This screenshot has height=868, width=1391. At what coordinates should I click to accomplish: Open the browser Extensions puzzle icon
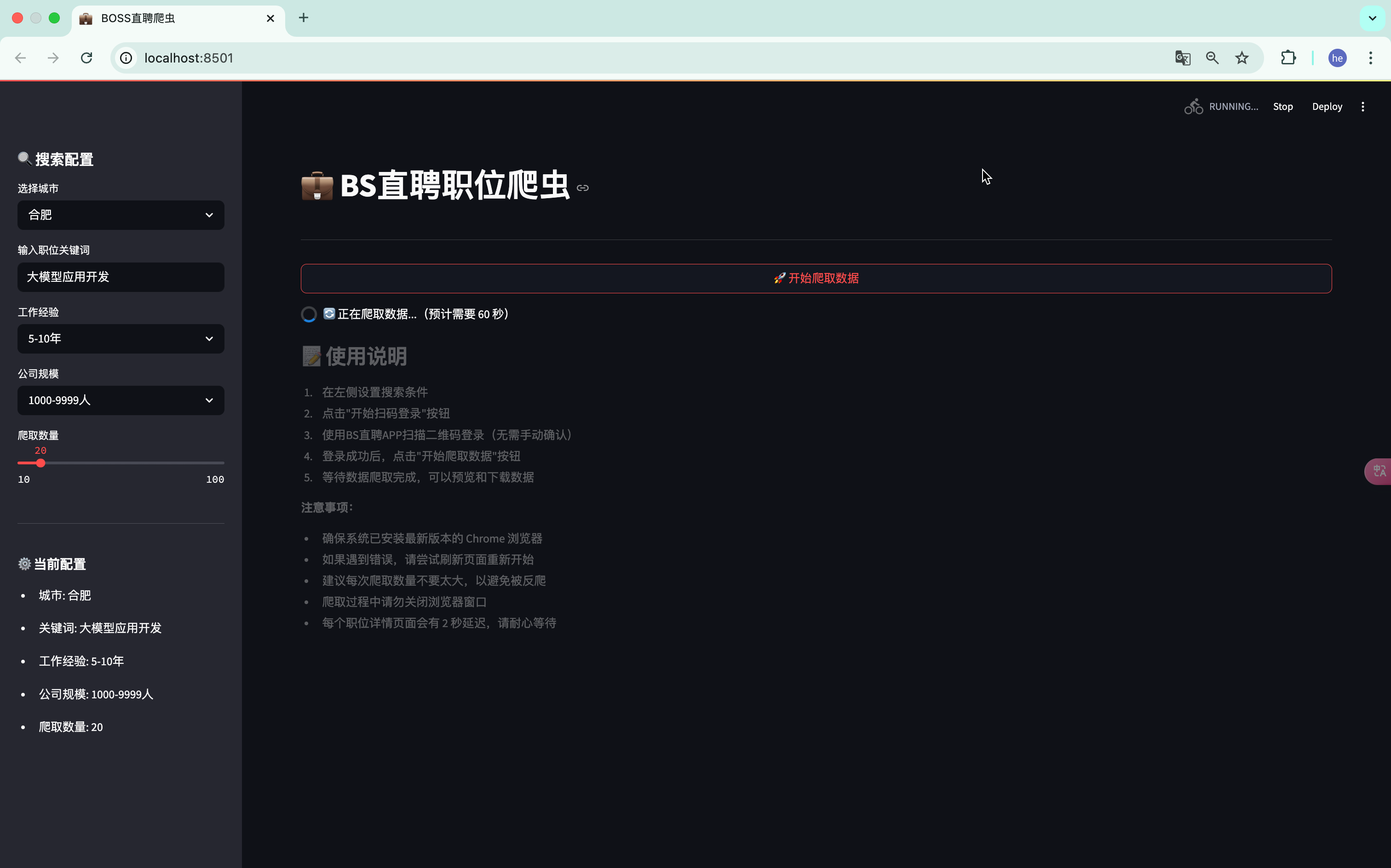coord(1288,57)
